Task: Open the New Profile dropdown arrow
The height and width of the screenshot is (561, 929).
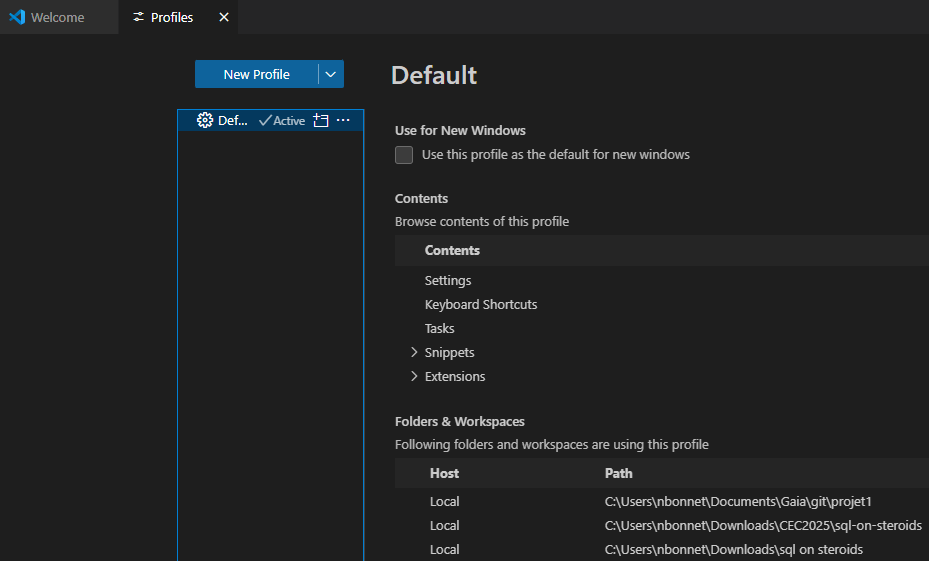Action: (x=331, y=74)
